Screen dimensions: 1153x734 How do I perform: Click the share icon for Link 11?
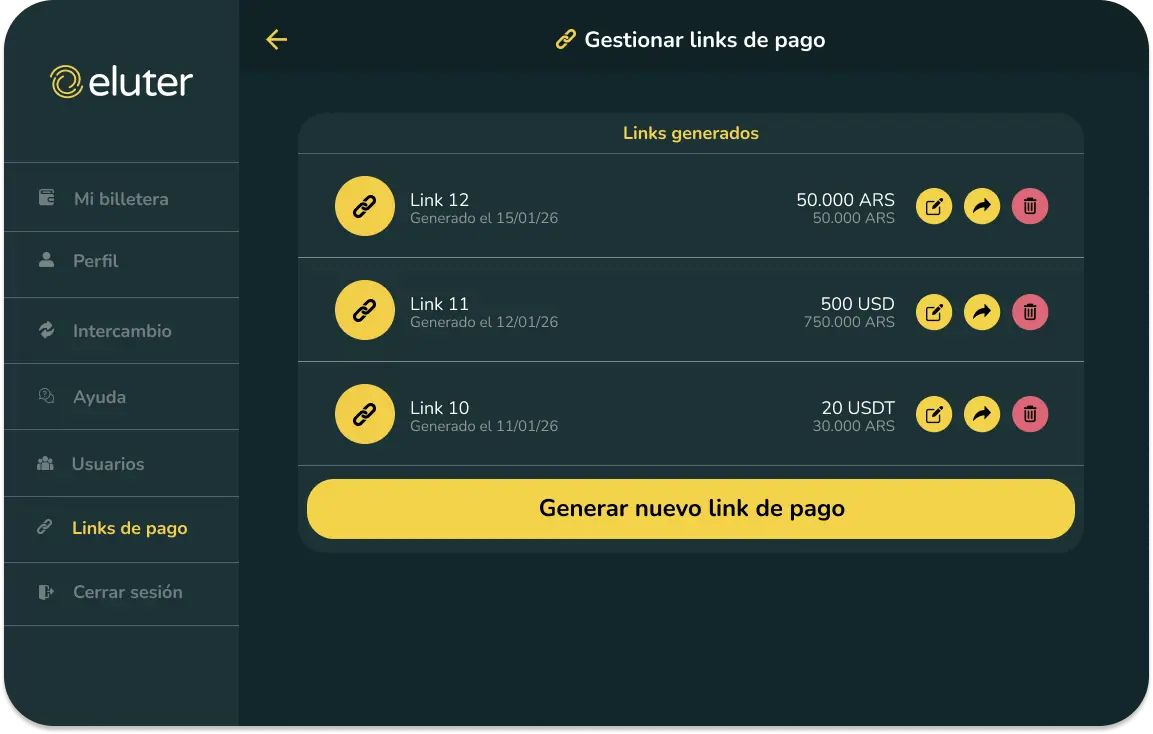click(x=981, y=312)
